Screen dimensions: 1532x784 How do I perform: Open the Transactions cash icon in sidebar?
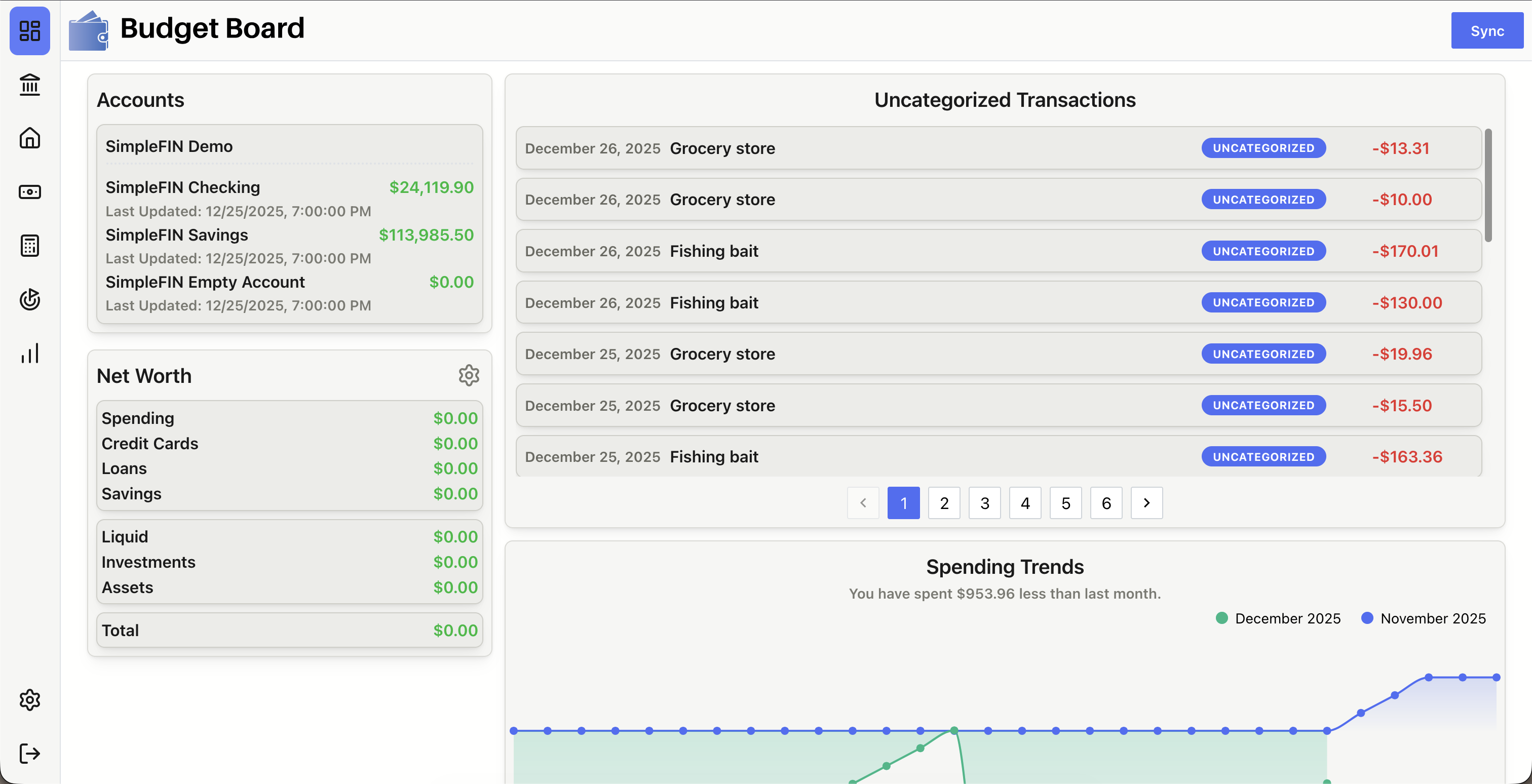tap(30, 192)
